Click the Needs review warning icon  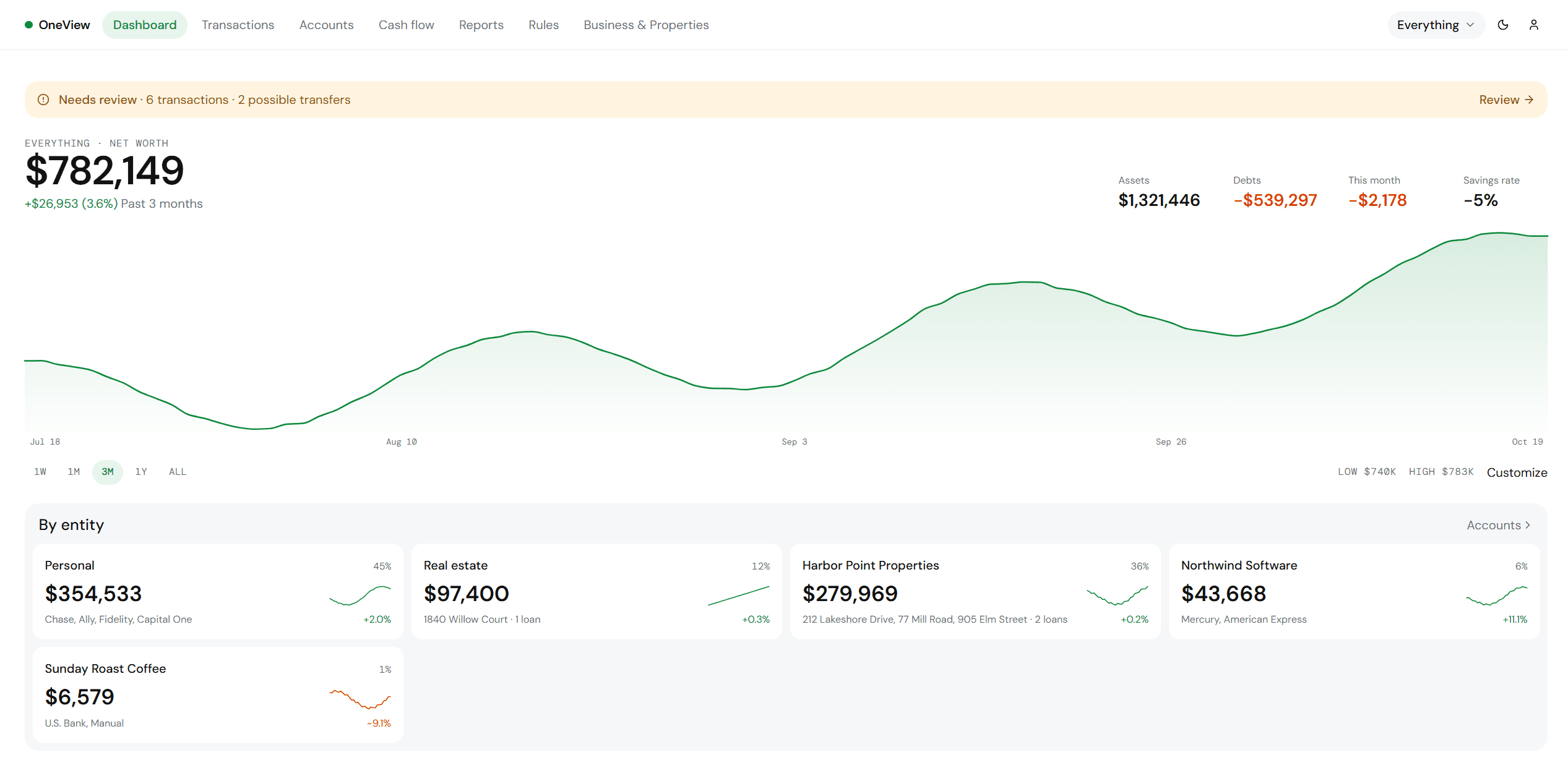coord(43,100)
